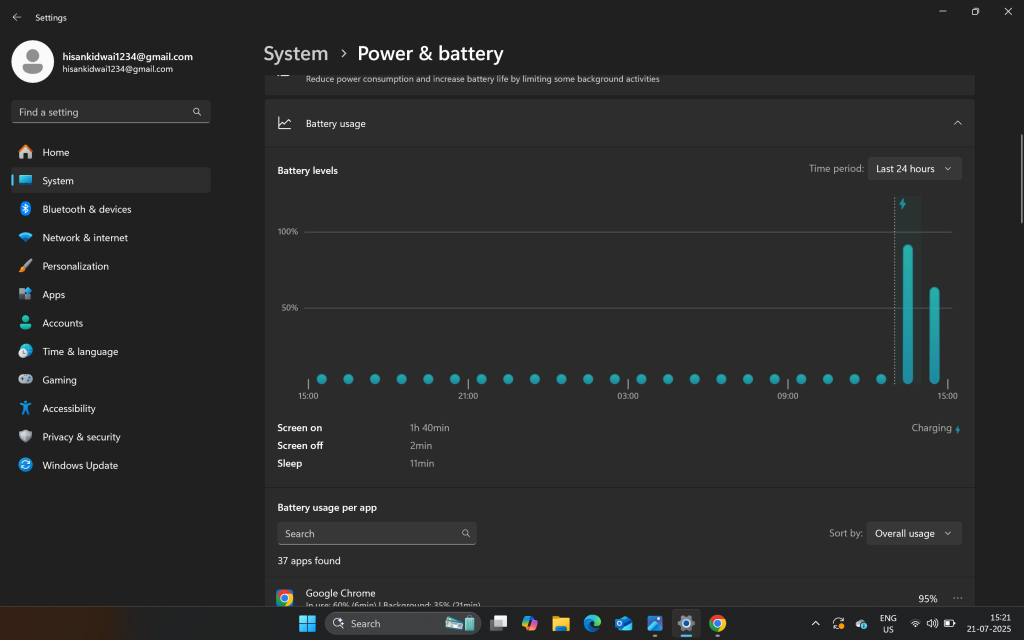The image size is (1024, 640).
Task: Open the Apps section
Action: (53, 294)
